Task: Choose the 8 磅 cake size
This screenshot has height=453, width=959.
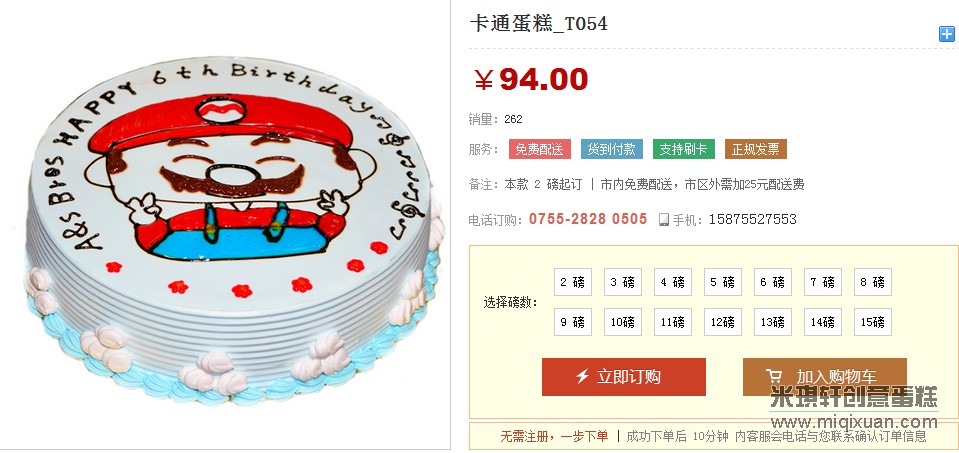Action: click(873, 282)
